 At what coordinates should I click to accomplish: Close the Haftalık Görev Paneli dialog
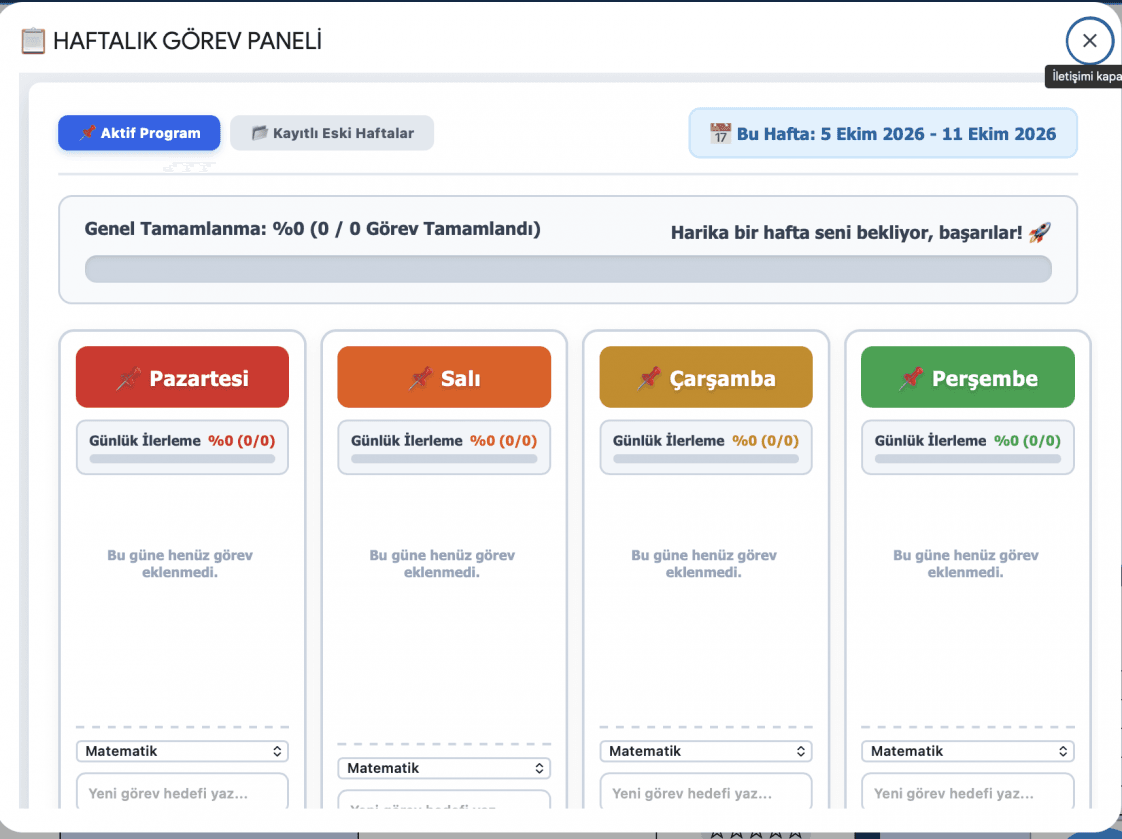pos(1089,41)
